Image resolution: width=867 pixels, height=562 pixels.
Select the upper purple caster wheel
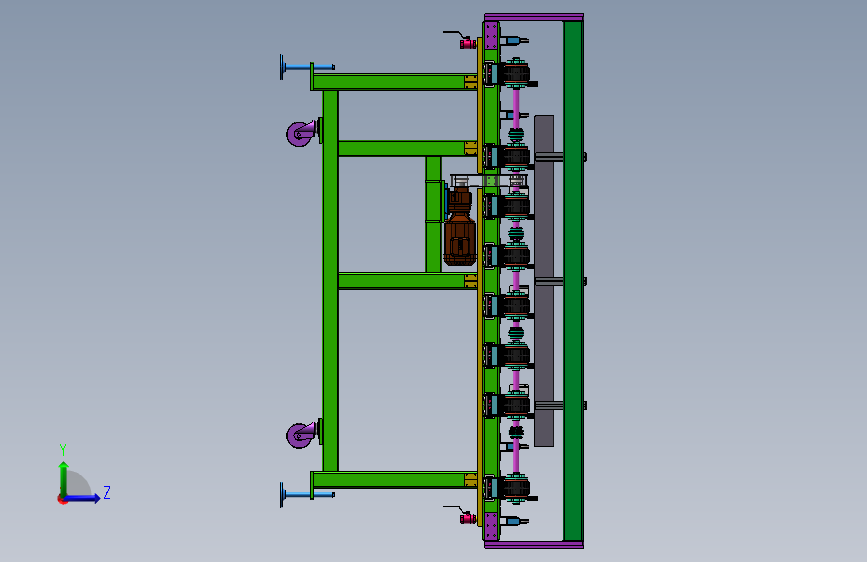tap(299, 134)
